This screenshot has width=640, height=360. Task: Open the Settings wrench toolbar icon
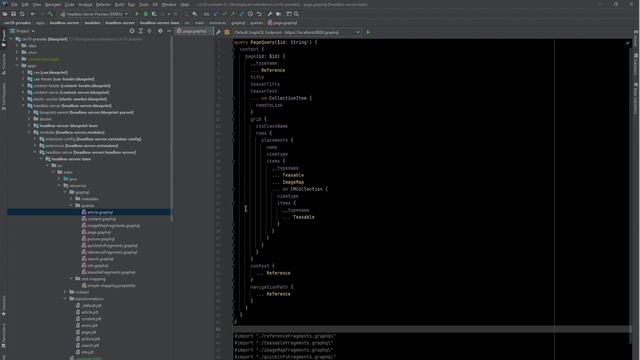click(x=270, y=14)
